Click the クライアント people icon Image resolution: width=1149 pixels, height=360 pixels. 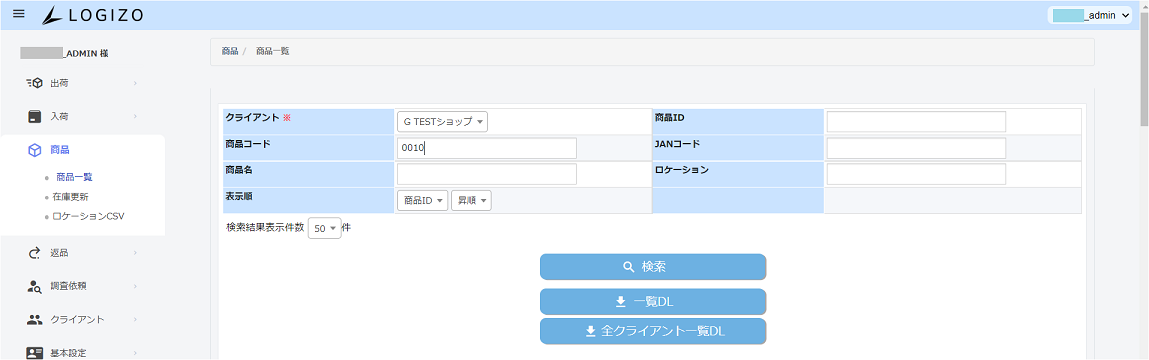click(34, 320)
